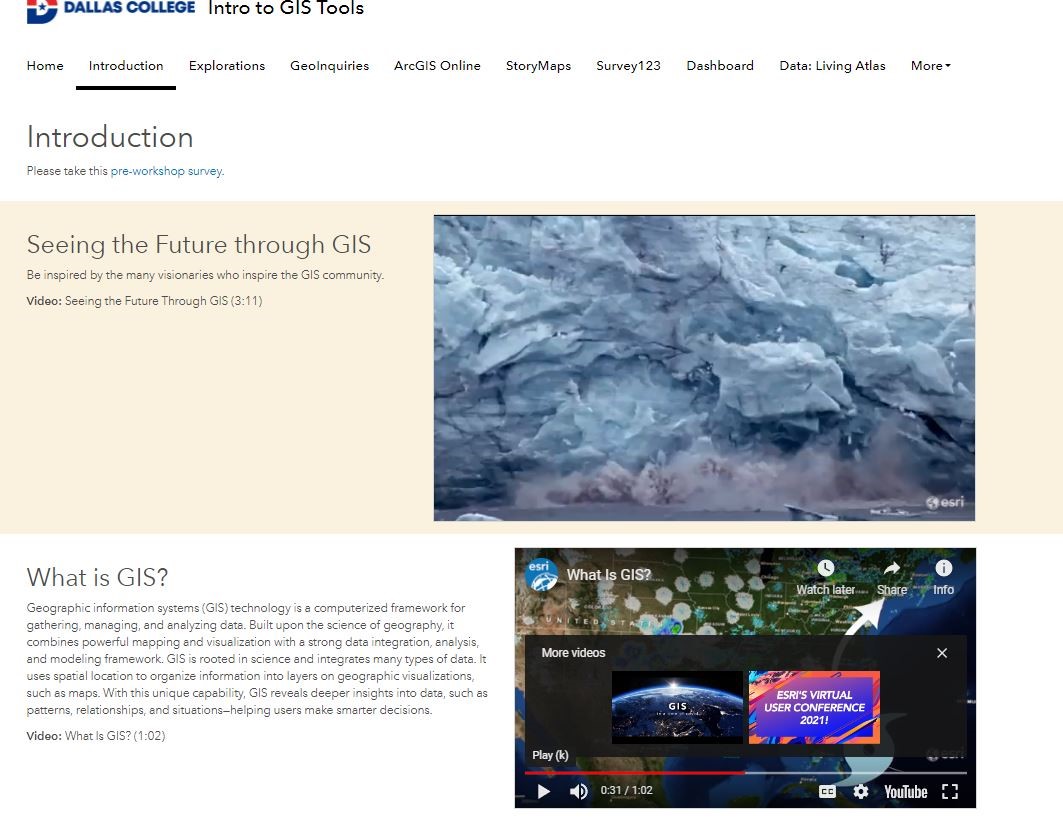Close the More videos overlay
This screenshot has width=1063, height=818.
pyautogui.click(x=941, y=652)
